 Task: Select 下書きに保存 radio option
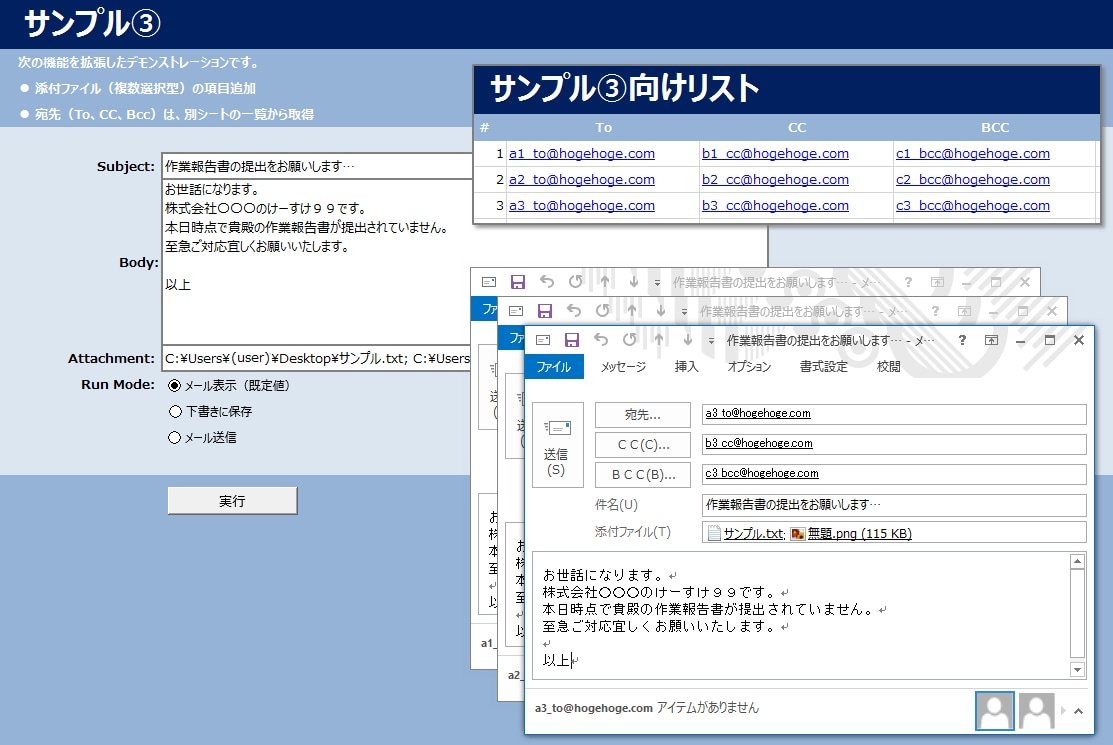pyautogui.click(x=175, y=412)
